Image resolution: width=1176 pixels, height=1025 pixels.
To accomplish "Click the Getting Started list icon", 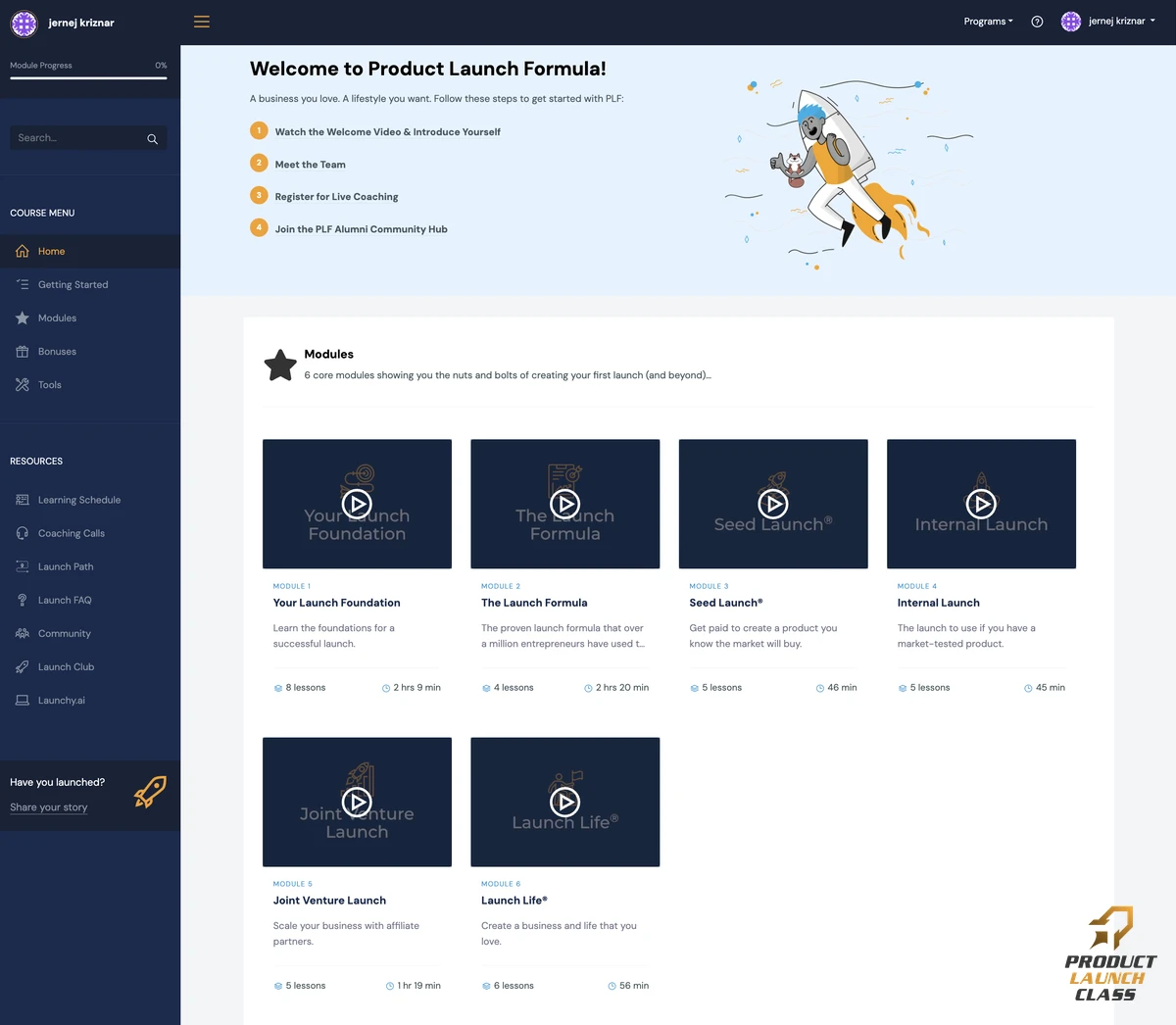I will (x=23, y=285).
